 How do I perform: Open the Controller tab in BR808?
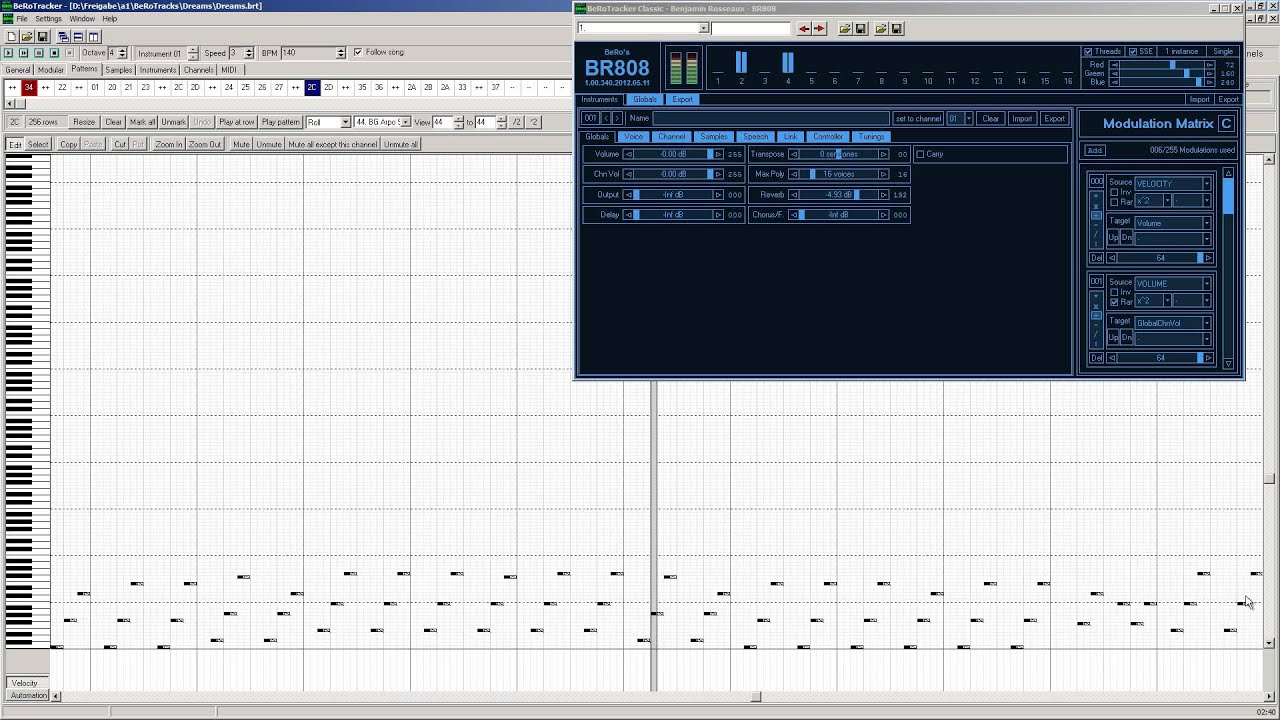pos(827,136)
